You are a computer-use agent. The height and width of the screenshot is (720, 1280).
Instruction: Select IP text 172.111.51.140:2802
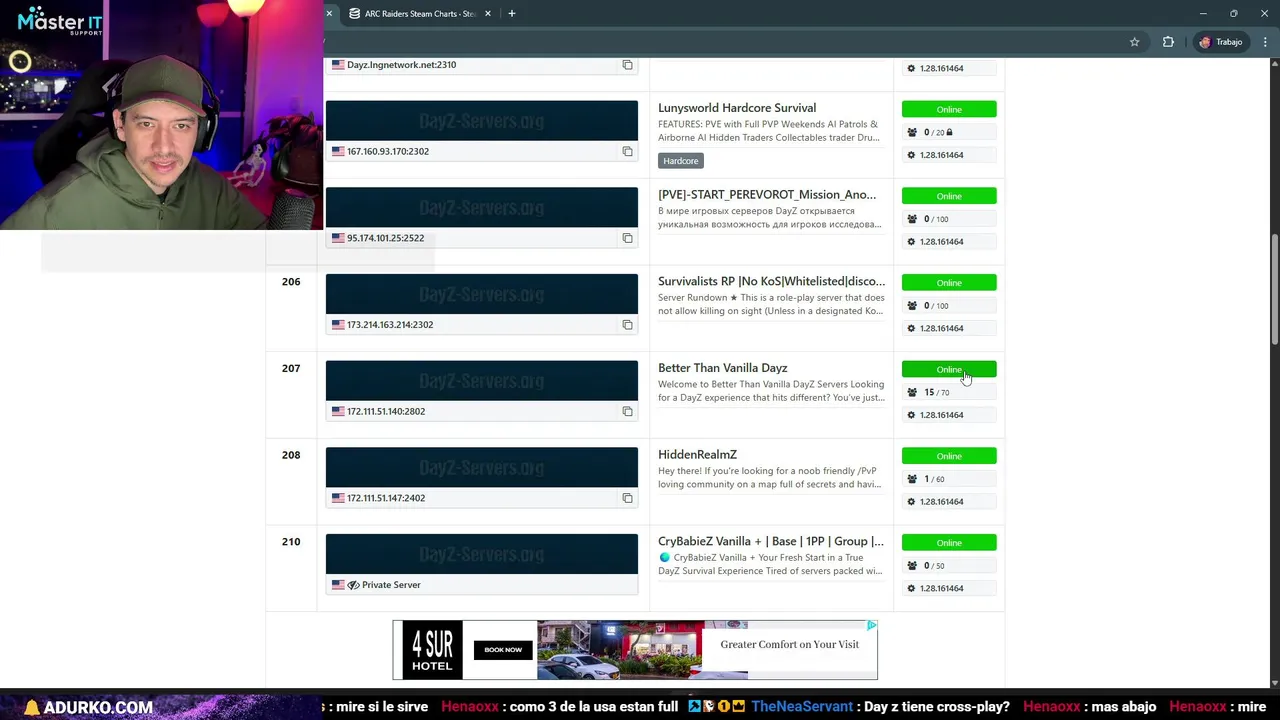(x=386, y=411)
